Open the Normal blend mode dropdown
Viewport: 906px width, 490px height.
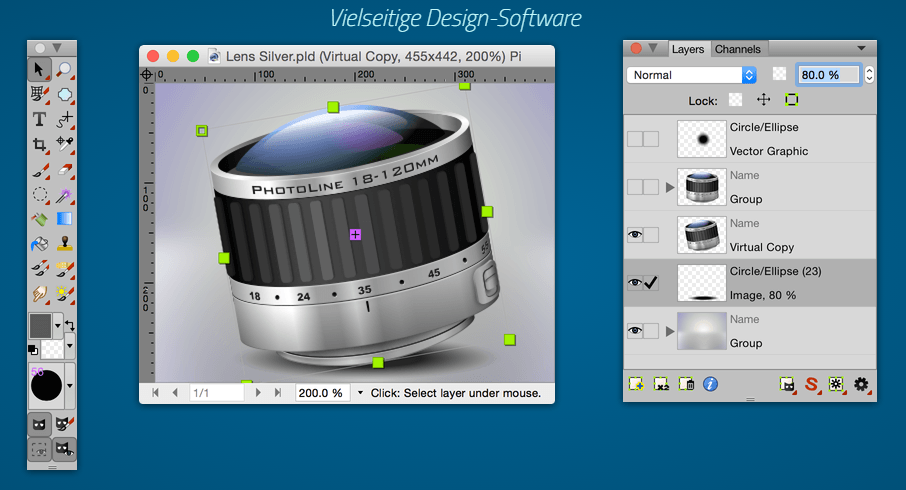click(692, 75)
